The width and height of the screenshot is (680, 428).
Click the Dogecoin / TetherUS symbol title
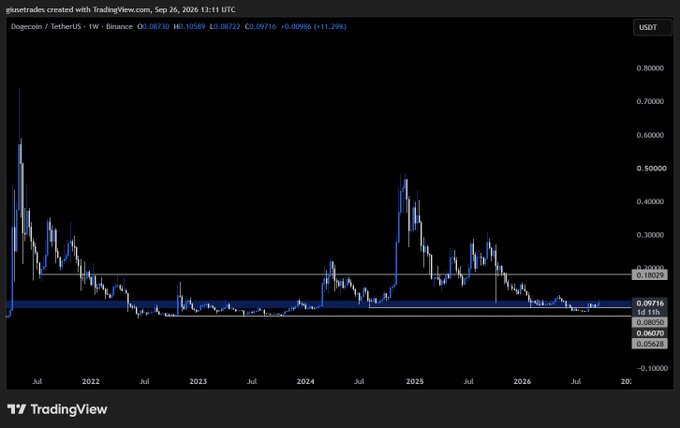(x=48, y=26)
